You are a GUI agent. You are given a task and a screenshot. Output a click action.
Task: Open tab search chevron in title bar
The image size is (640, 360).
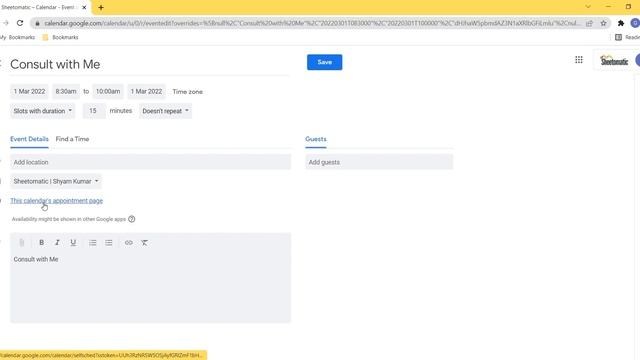(588, 7)
